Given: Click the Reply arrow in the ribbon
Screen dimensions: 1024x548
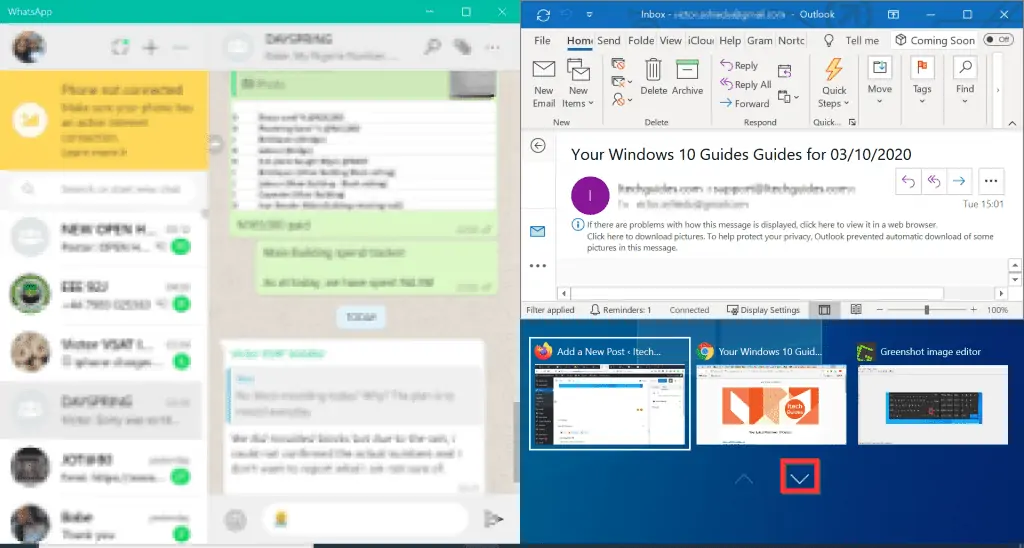Looking at the screenshot, I should [739, 65].
